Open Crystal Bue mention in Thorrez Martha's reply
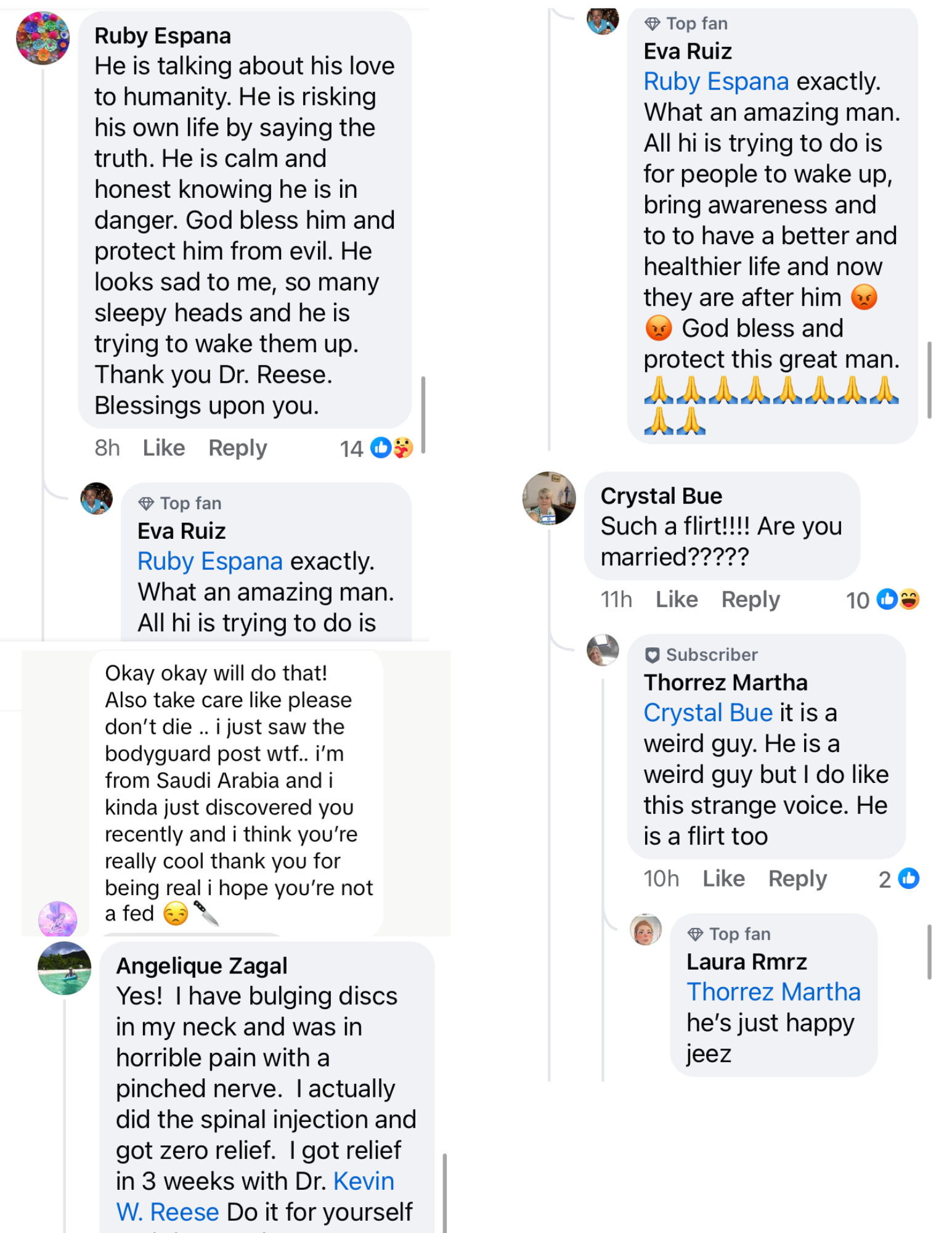 [x=708, y=713]
